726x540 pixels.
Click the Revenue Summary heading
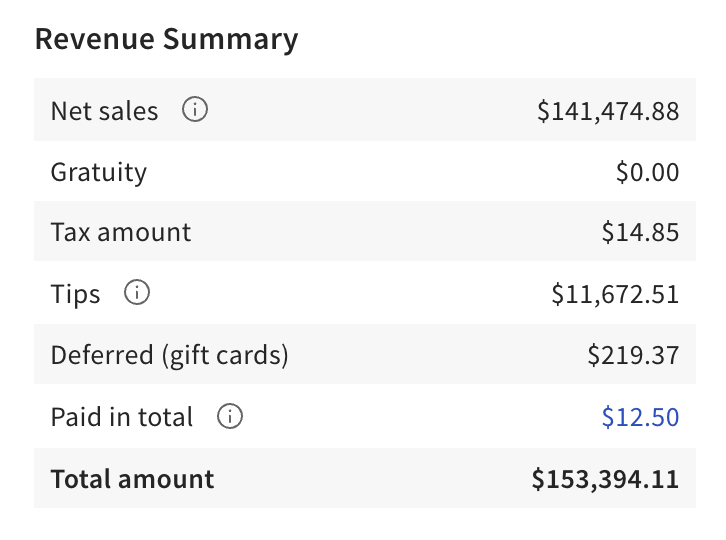166,39
